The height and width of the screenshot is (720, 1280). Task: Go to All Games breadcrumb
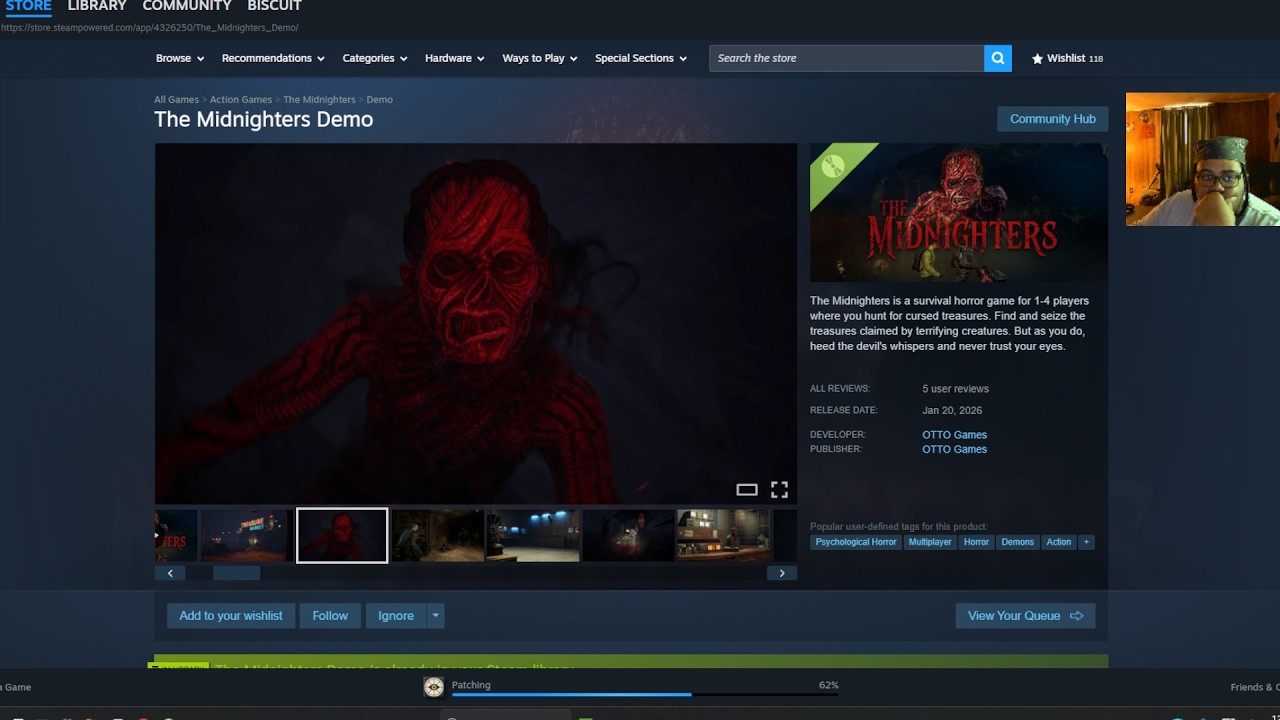pos(176,100)
